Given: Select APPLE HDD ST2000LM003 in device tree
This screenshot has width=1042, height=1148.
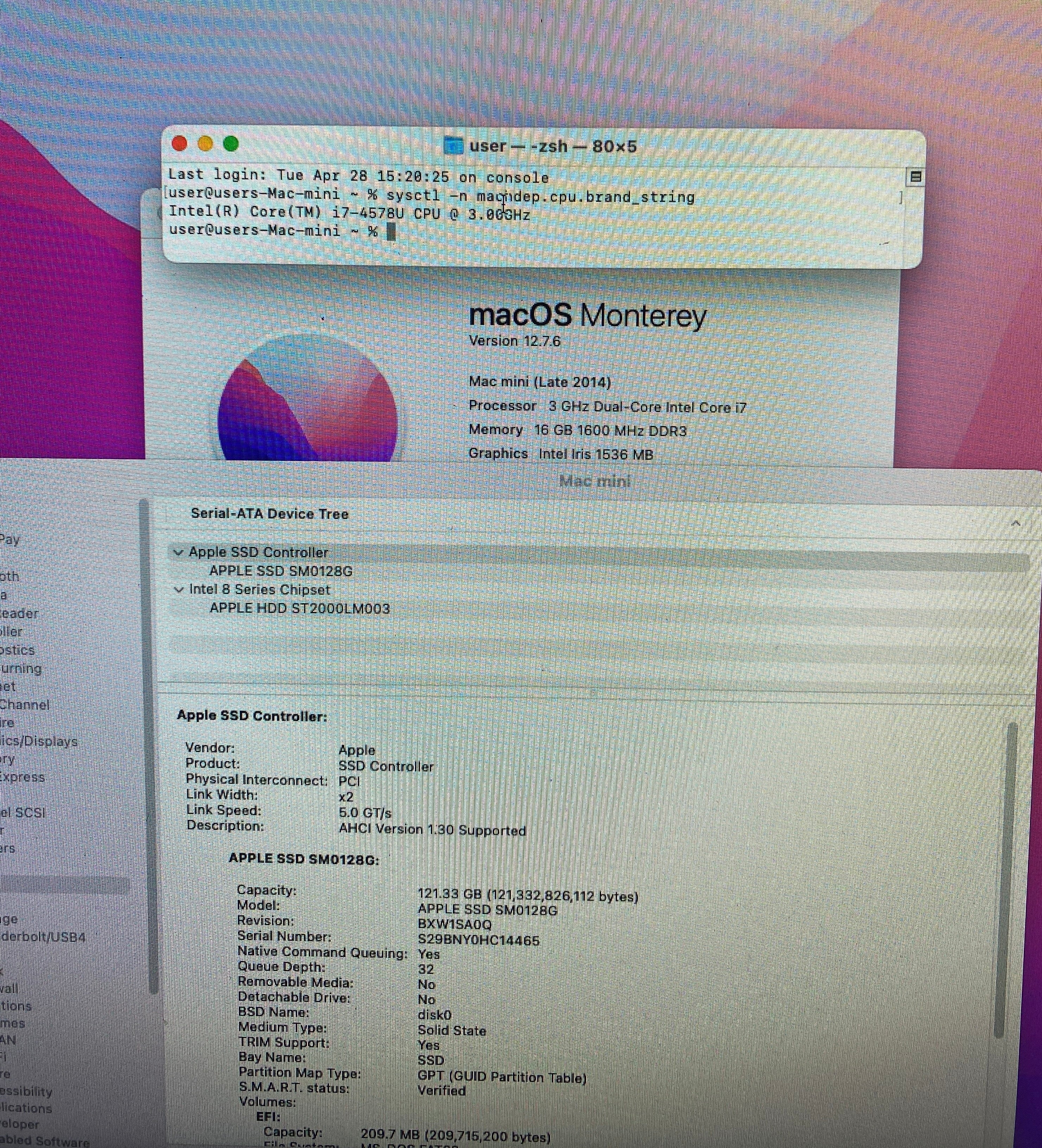Looking at the screenshot, I should [300, 608].
